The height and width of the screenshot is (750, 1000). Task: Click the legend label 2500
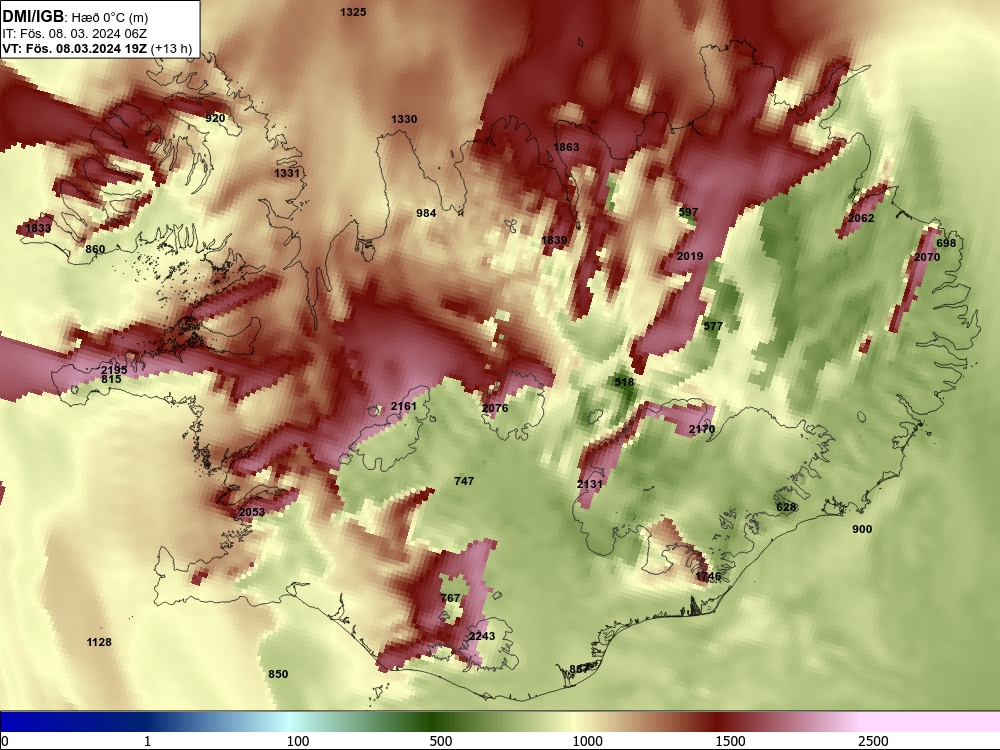[873, 740]
